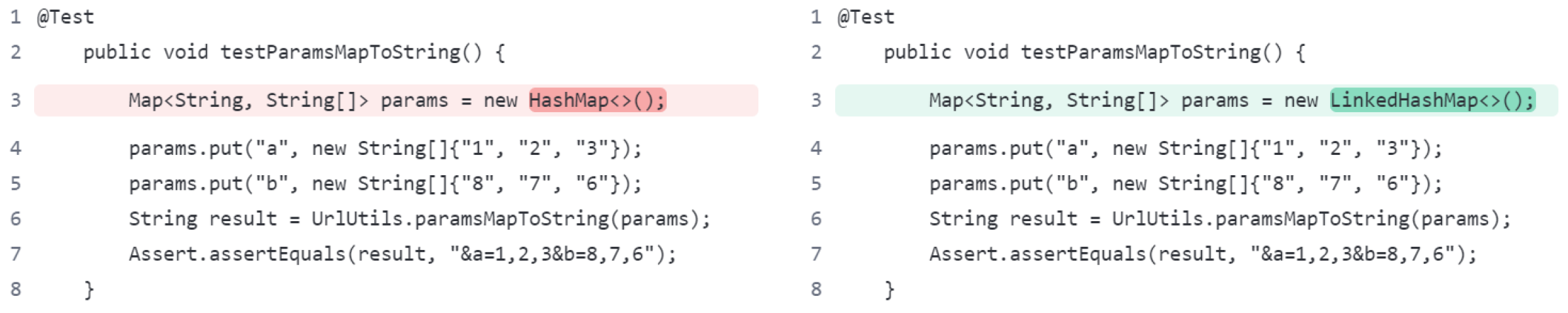The image size is (1568, 313).
Task: Click line number 8 in the right pane
Action: [816, 289]
